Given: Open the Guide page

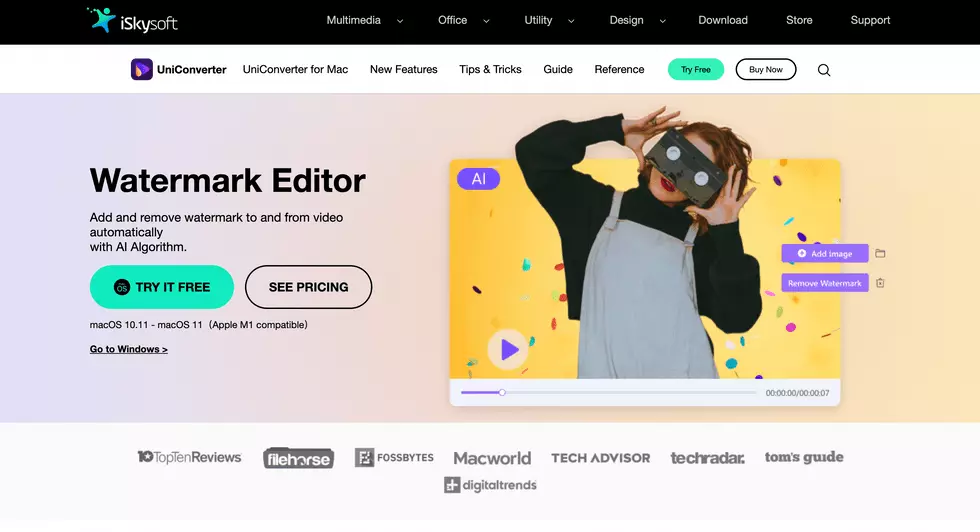Looking at the screenshot, I should (558, 69).
